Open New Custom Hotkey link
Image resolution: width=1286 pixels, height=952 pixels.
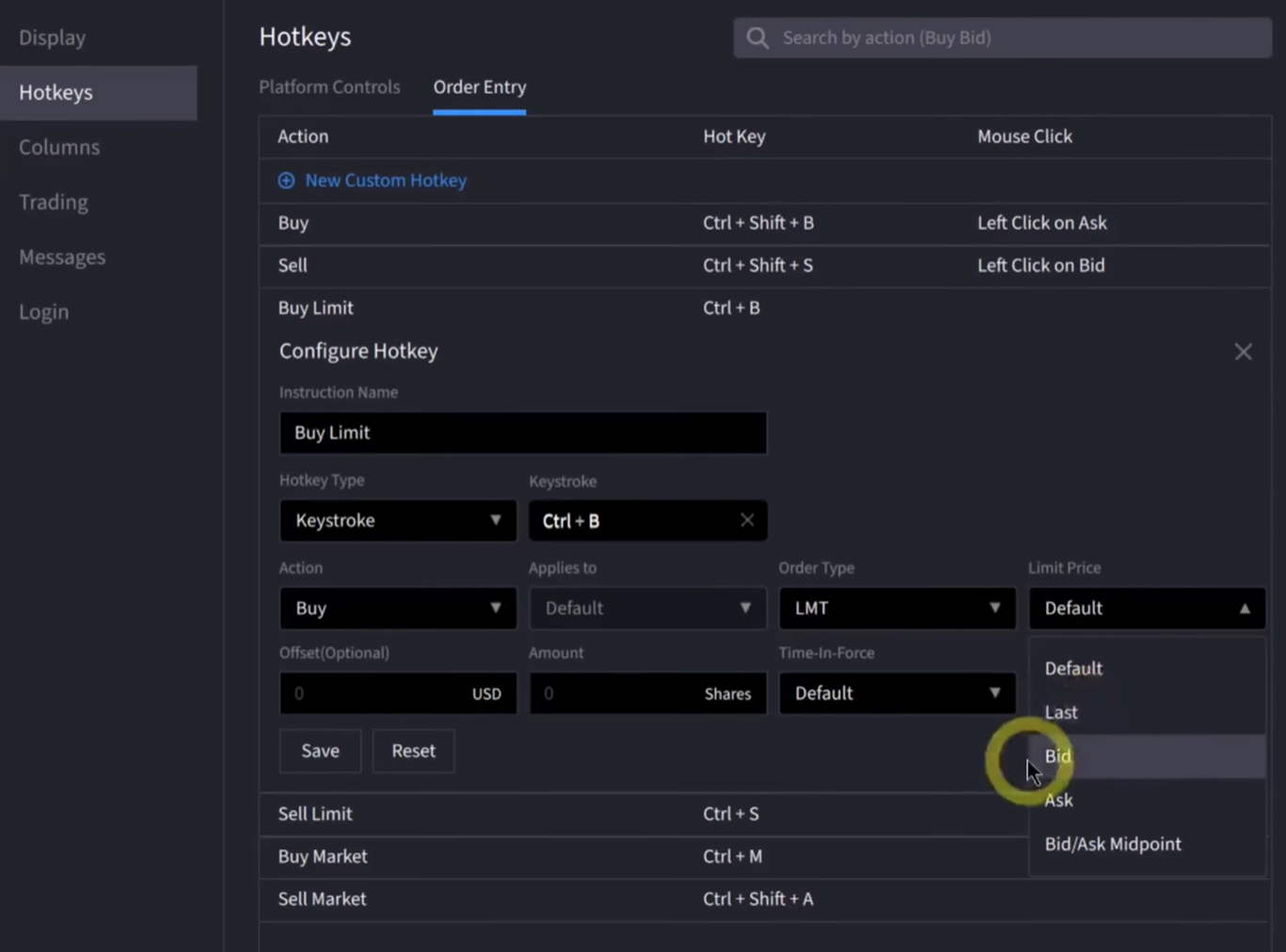pos(385,181)
